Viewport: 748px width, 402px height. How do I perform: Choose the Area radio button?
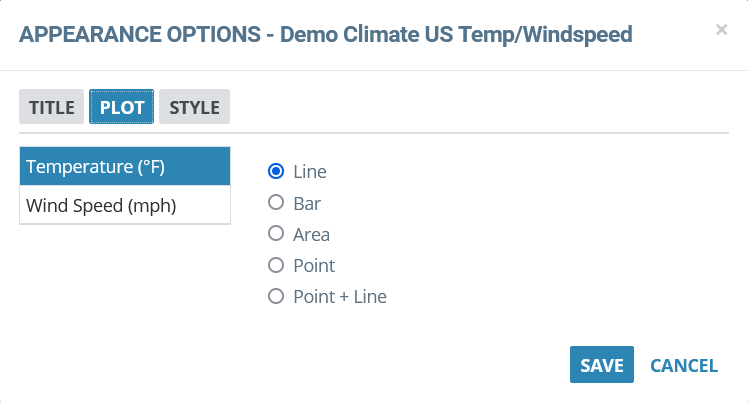(276, 234)
